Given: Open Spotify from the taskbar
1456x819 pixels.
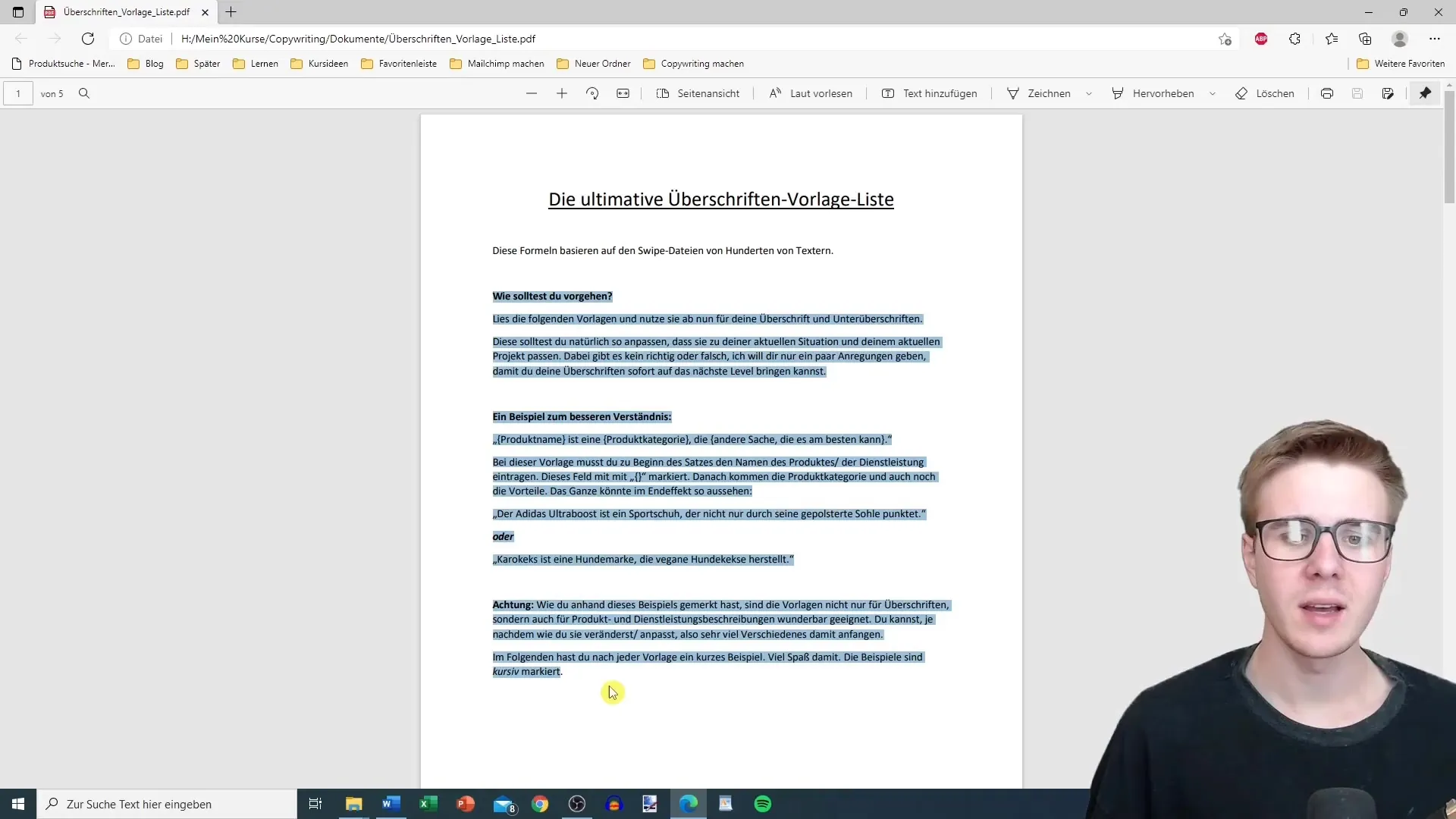Looking at the screenshot, I should [x=763, y=804].
